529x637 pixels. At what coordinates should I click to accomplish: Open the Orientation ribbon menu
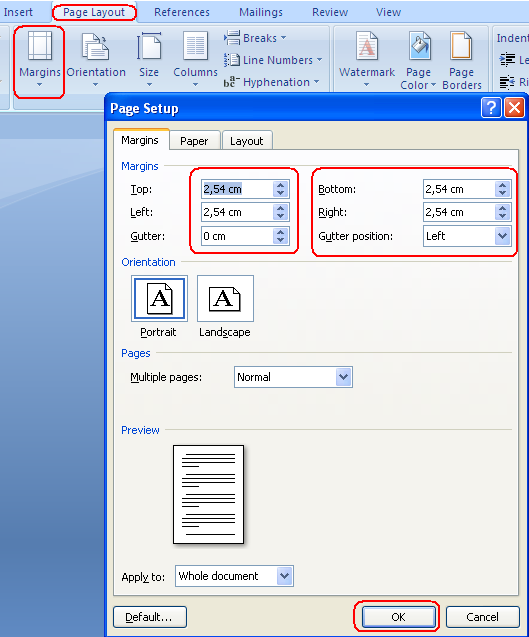tap(96, 59)
